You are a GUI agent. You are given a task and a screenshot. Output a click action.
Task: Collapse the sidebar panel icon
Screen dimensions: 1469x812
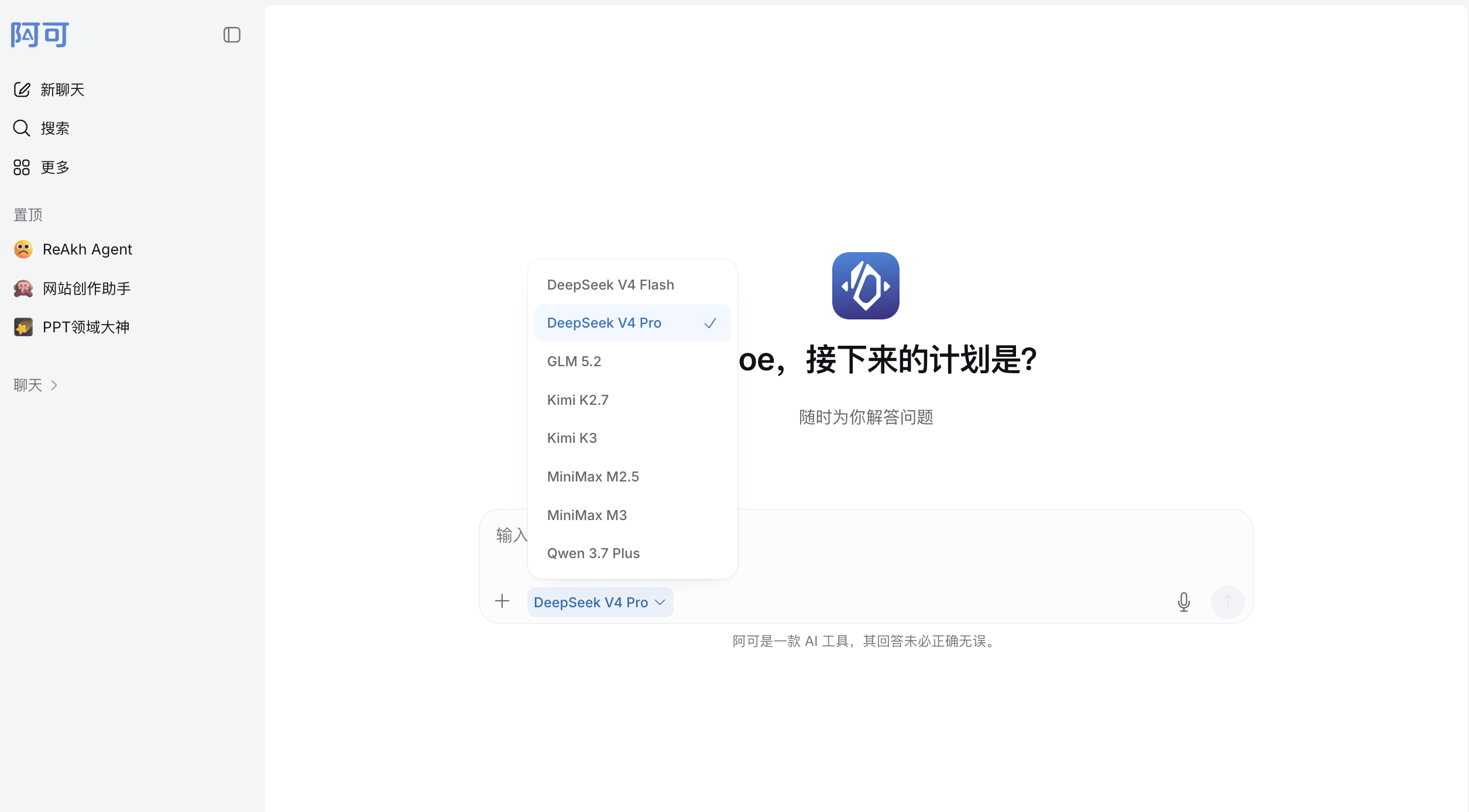coord(232,35)
